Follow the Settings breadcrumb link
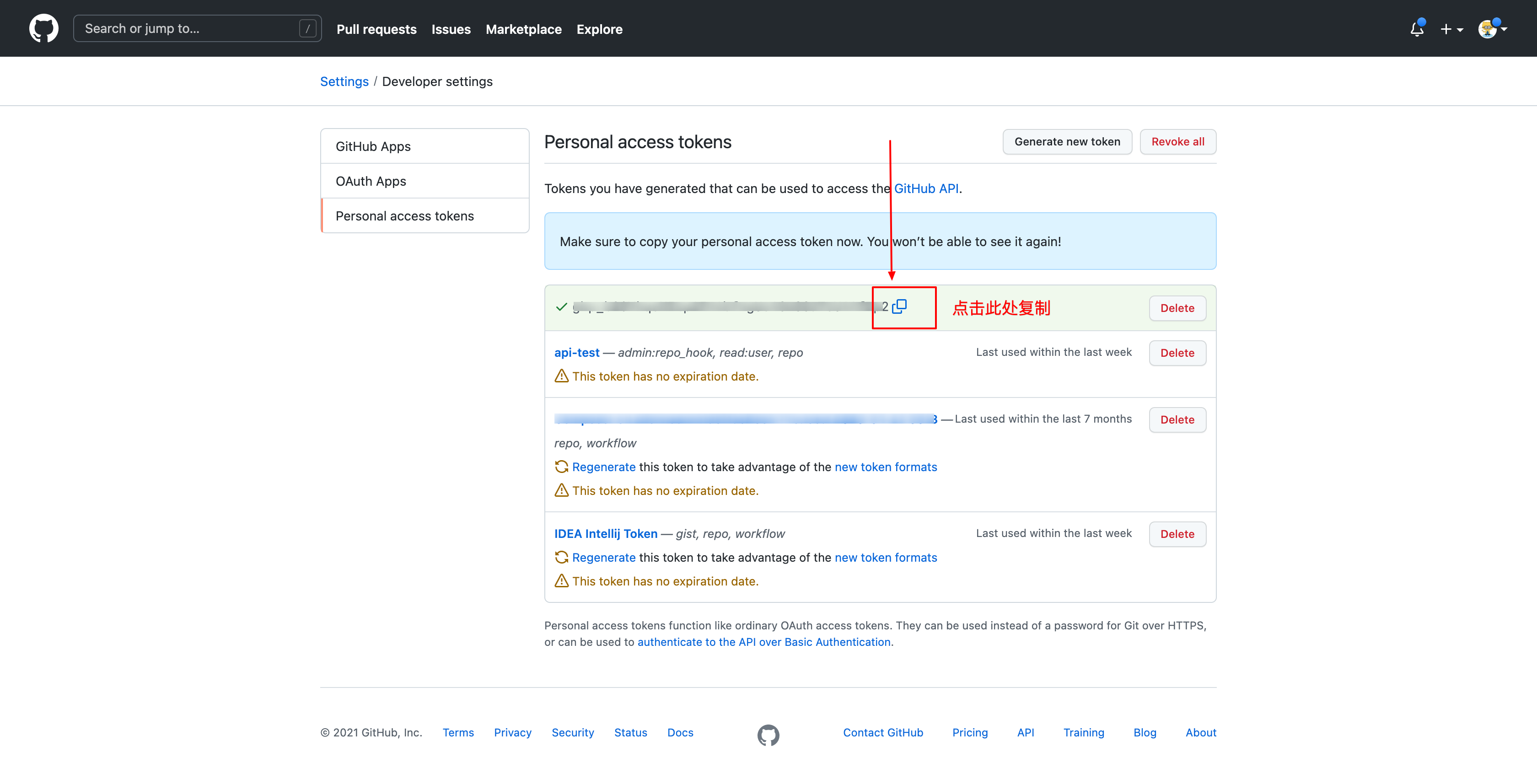 pos(344,81)
